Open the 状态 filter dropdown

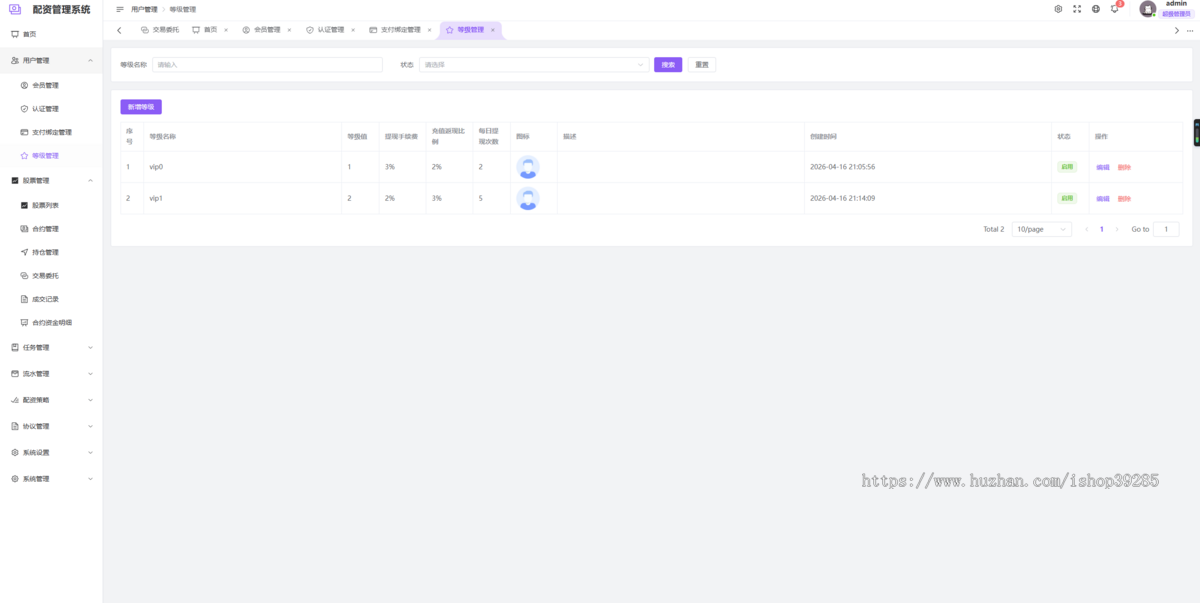(x=534, y=65)
